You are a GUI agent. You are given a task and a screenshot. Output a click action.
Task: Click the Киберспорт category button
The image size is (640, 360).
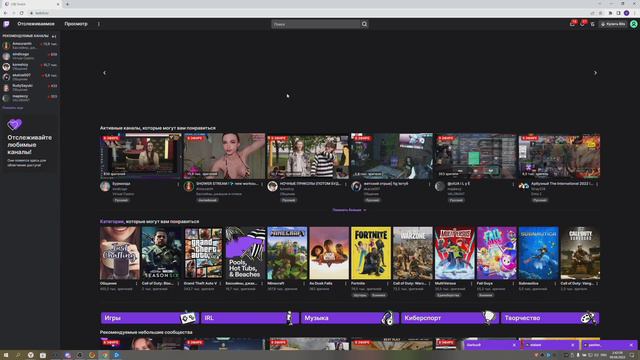coord(449,318)
